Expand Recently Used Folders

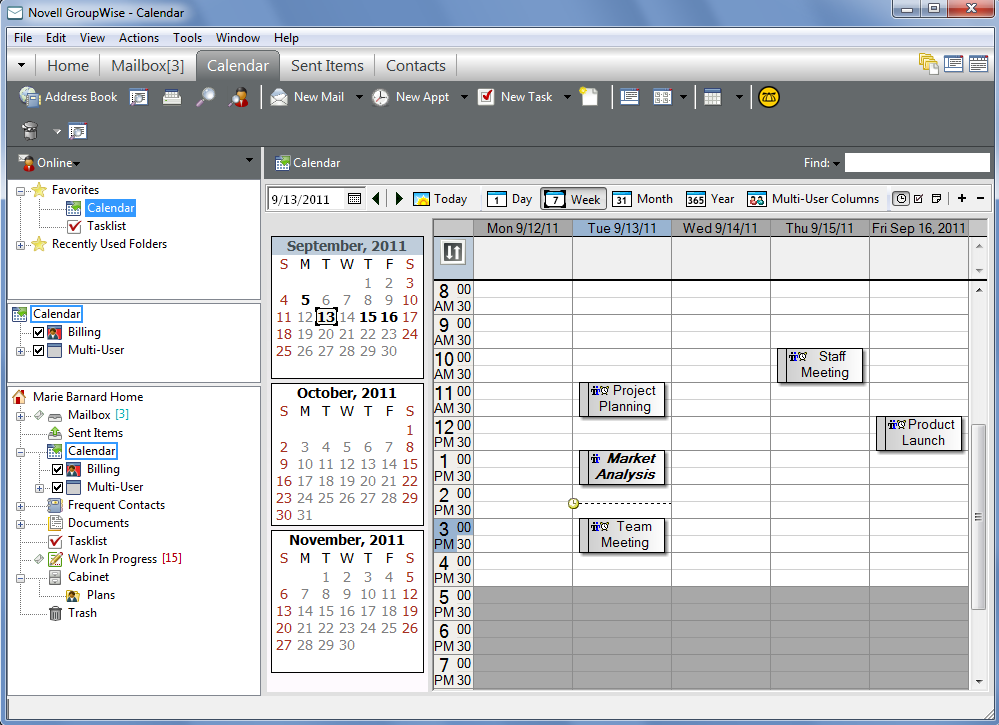point(20,245)
